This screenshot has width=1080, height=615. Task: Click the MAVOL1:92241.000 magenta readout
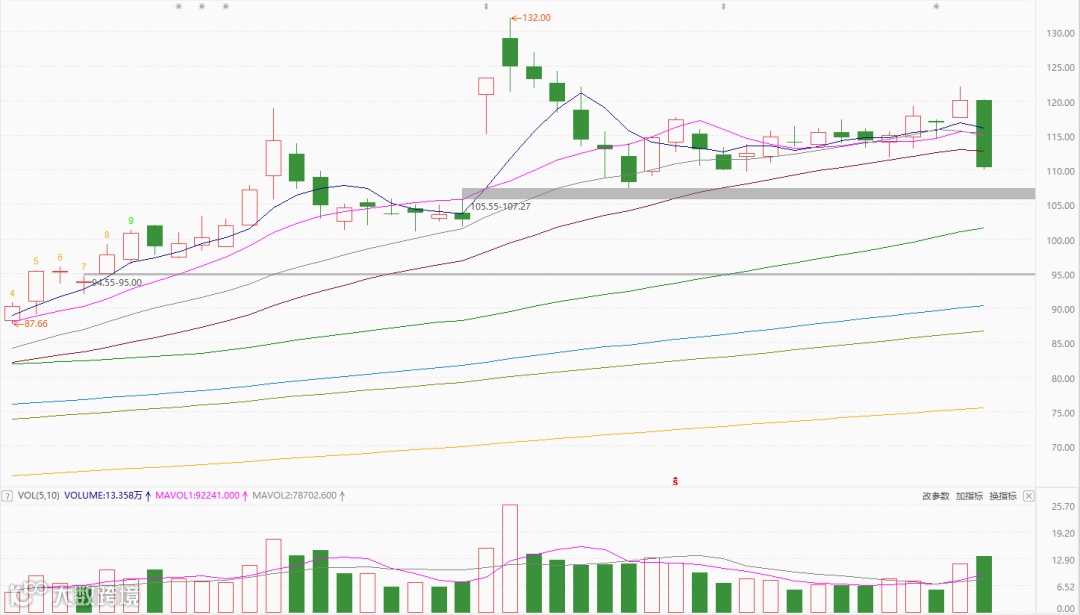[x=197, y=496]
